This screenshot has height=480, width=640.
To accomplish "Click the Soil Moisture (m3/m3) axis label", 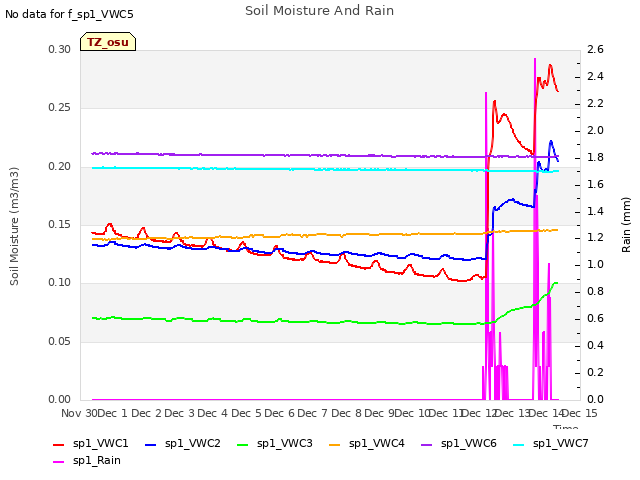I will [x=14, y=226].
